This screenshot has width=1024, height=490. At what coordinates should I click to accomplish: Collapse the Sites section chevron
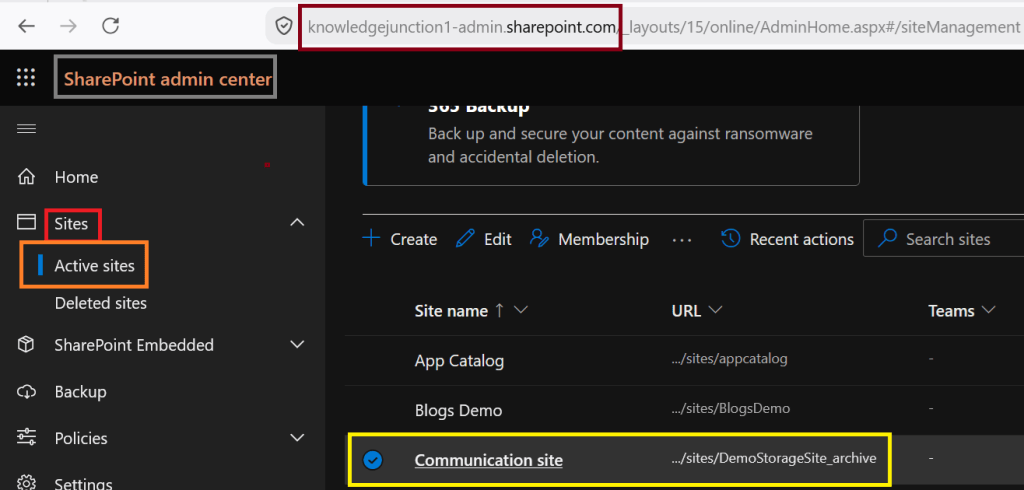(297, 223)
